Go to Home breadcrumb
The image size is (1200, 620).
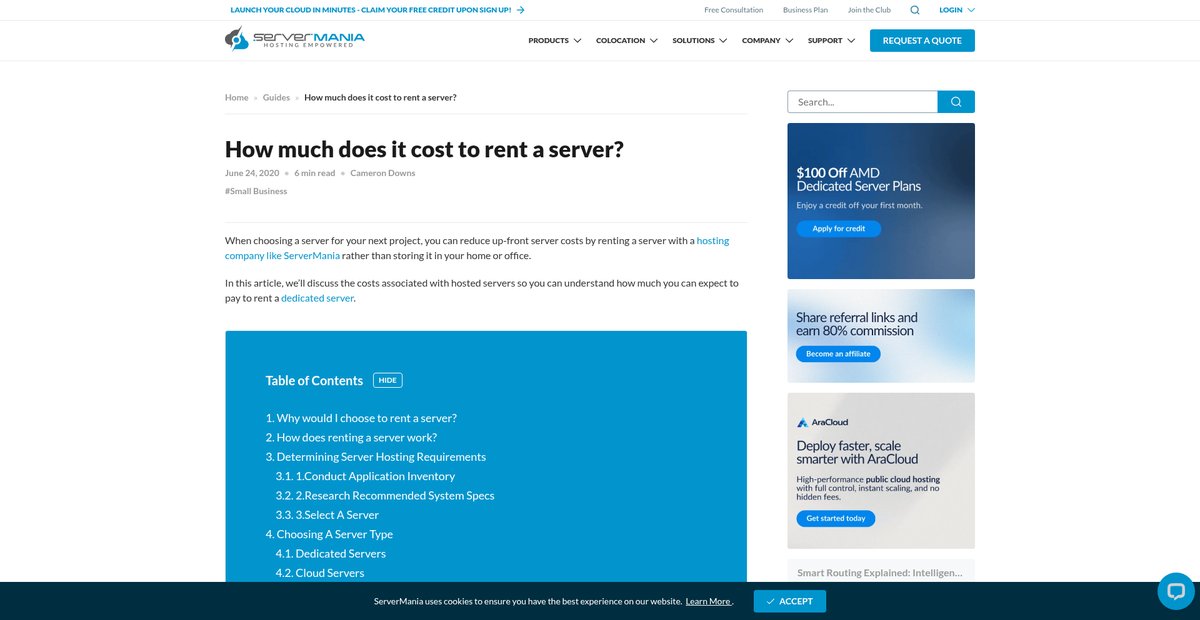[x=236, y=97]
